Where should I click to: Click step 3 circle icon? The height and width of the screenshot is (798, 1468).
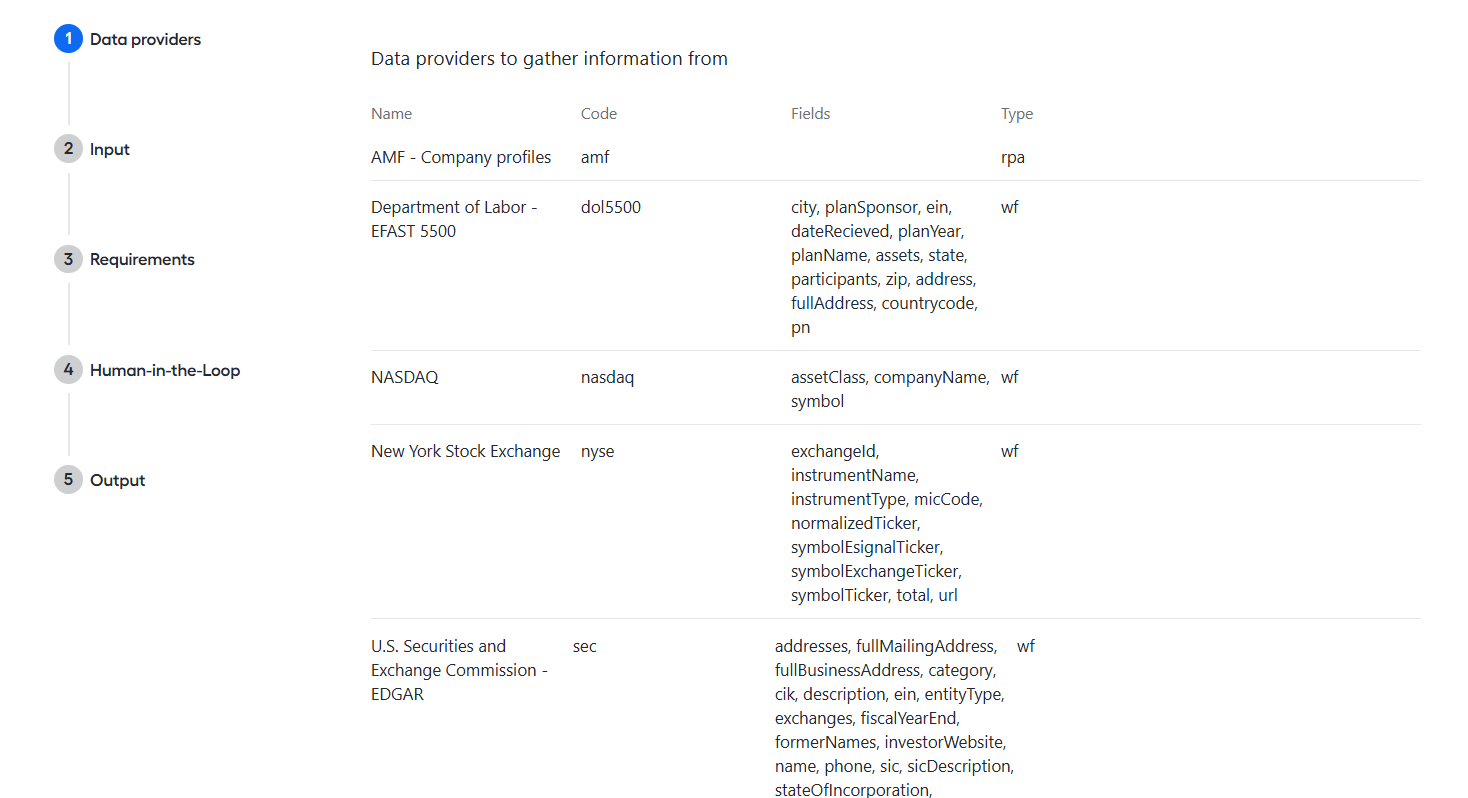point(68,259)
